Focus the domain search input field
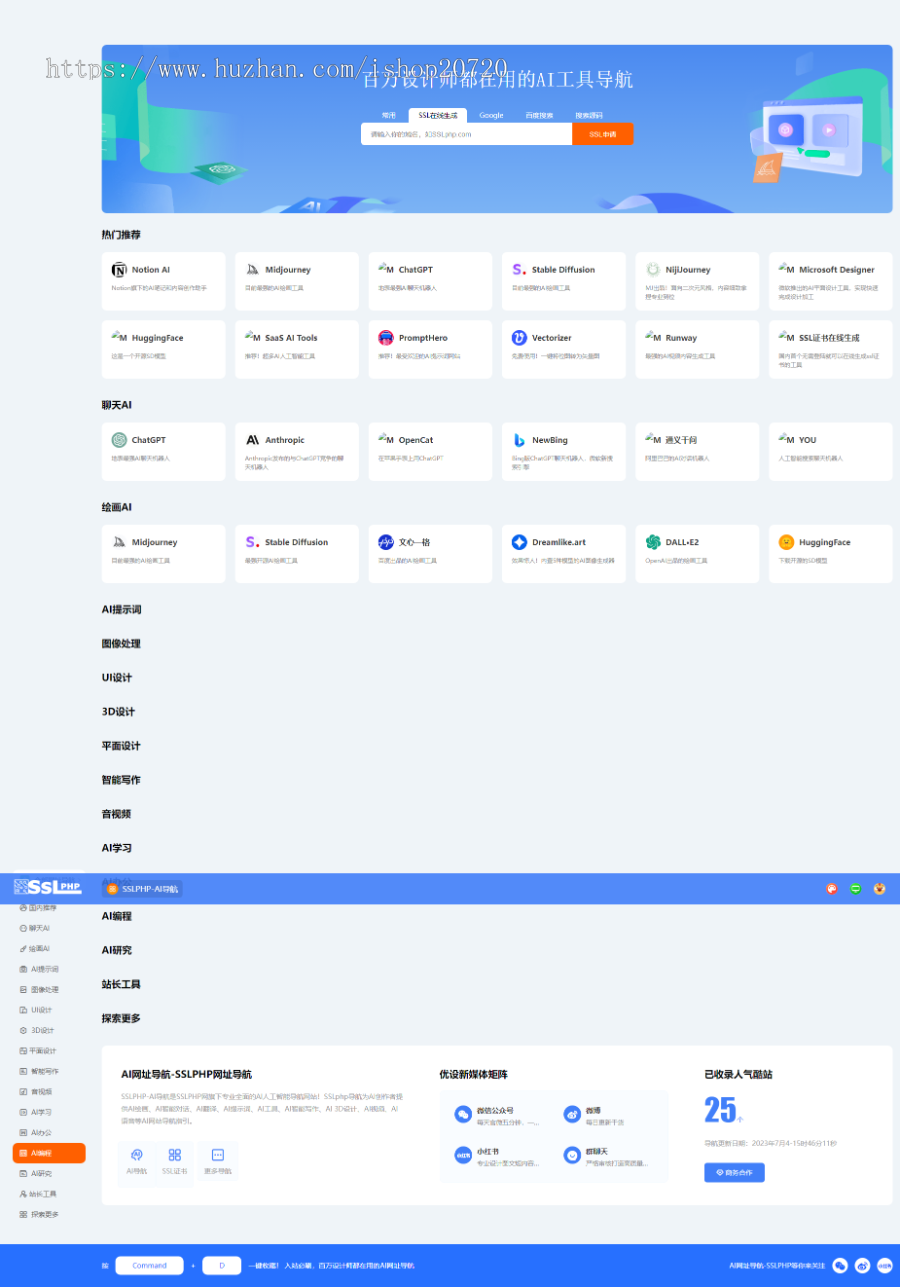900x1287 pixels. [x=466, y=134]
